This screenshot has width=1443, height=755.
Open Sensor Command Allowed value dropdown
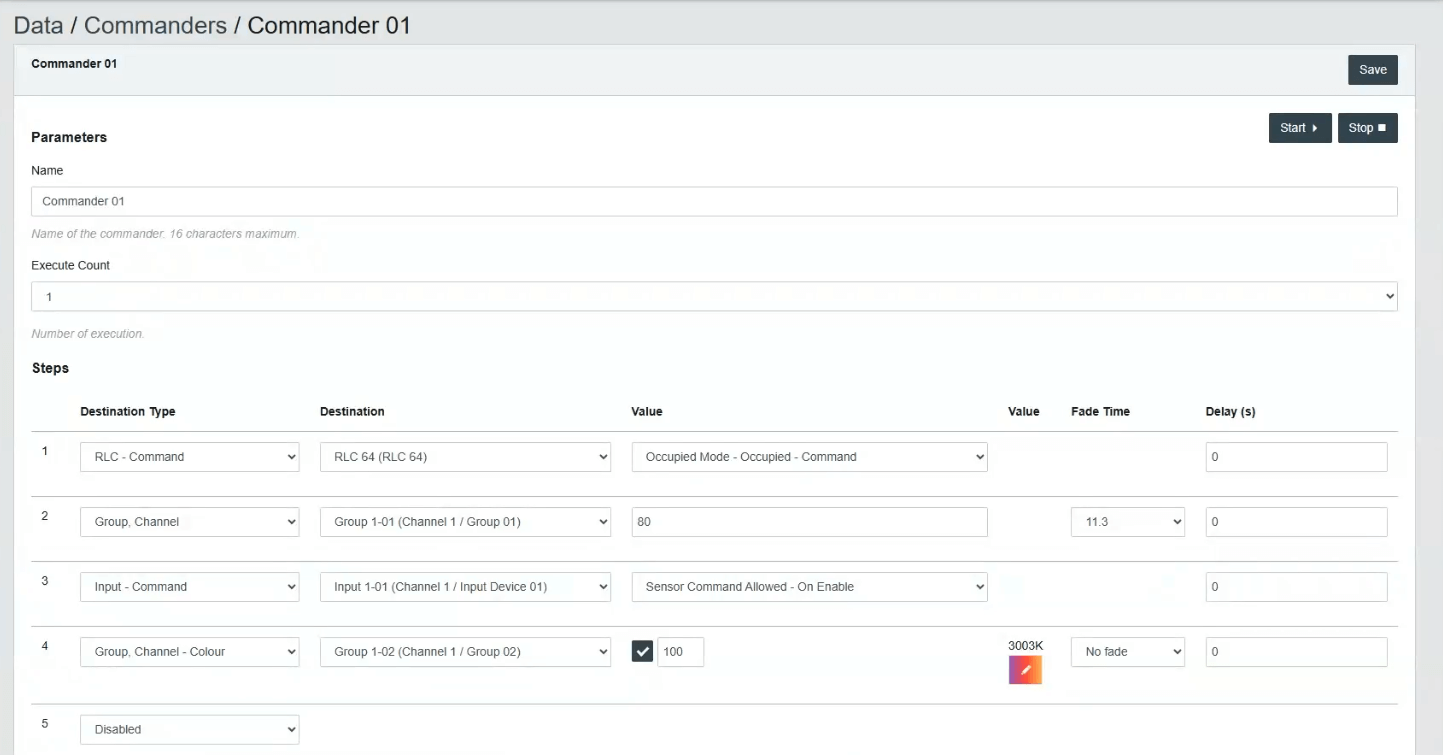809,587
